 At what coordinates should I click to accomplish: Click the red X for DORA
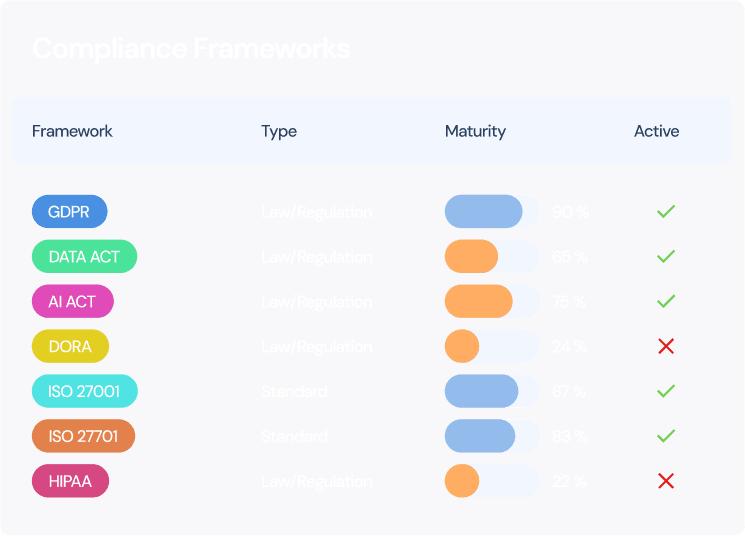coord(666,346)
